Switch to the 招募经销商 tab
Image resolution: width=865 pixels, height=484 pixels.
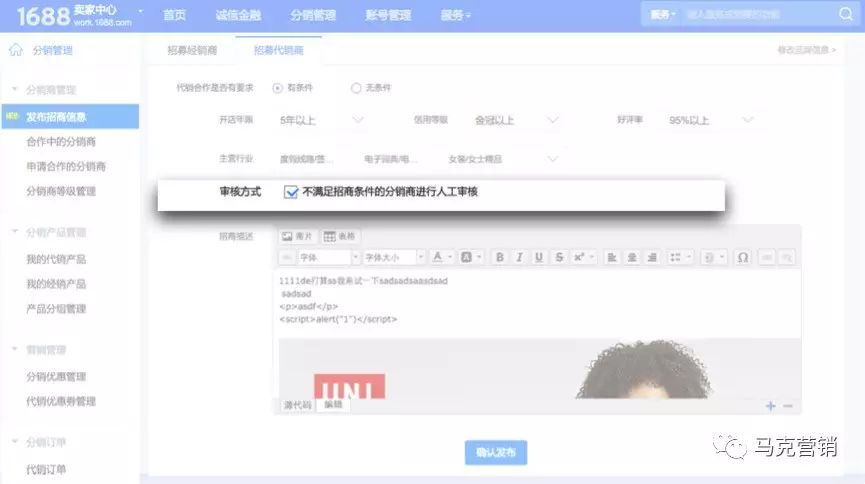[192, 50]
